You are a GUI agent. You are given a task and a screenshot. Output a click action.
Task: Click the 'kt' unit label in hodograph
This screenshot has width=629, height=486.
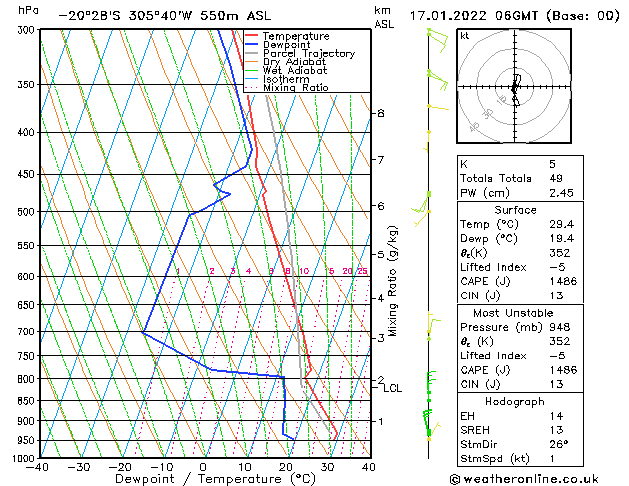pos(465,36)
